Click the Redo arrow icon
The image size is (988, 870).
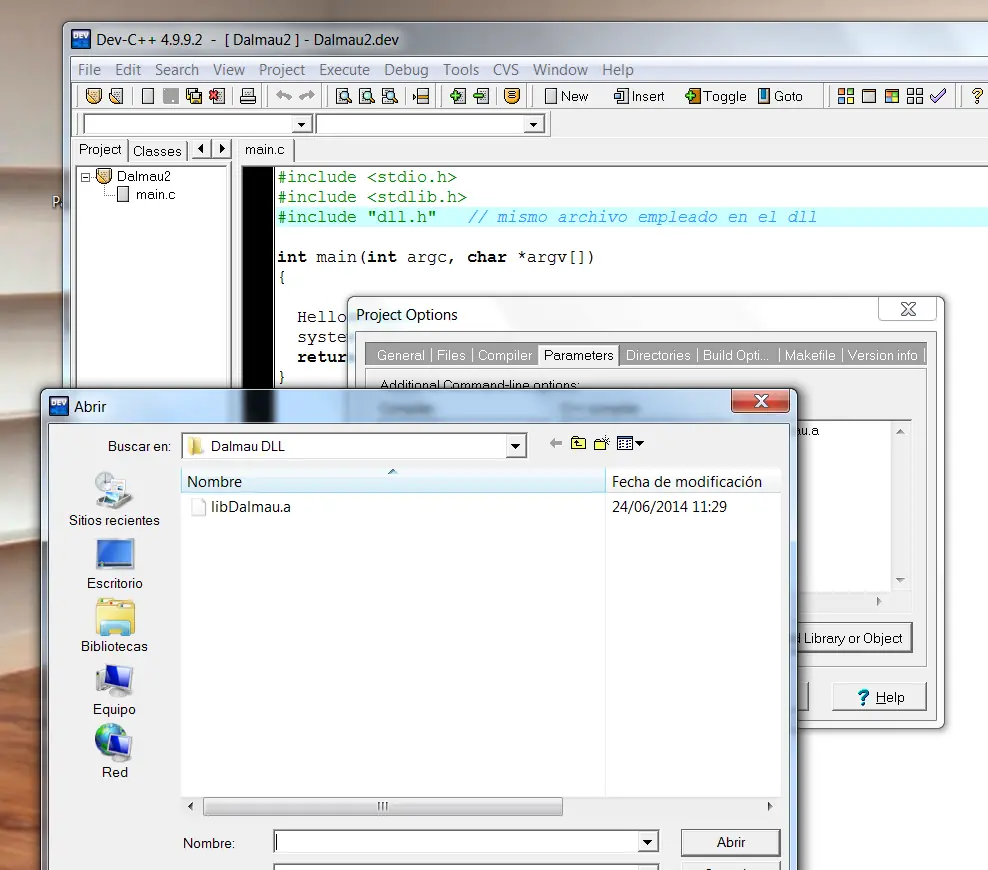pos(307,96)
